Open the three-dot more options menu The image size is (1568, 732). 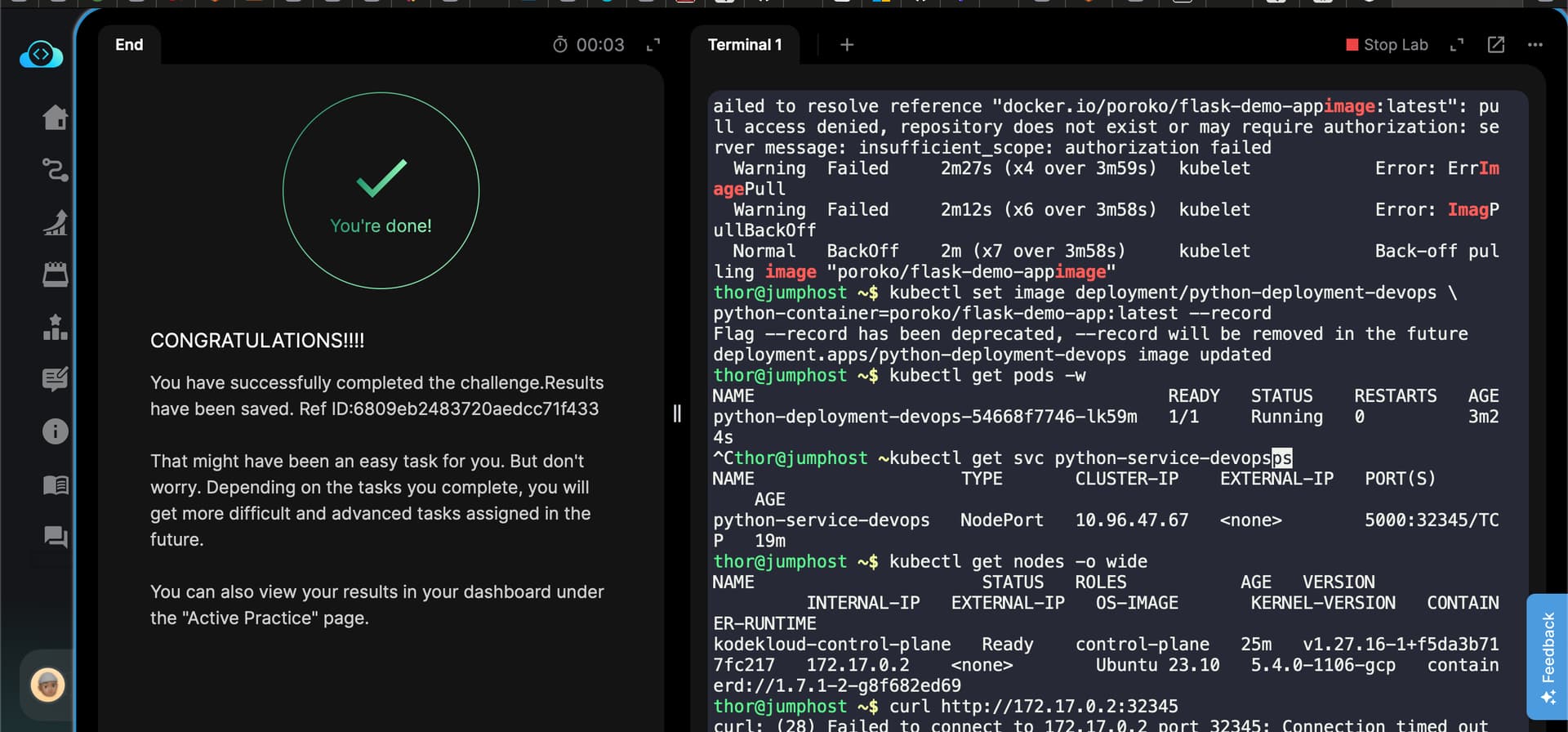click(1535, 45)
